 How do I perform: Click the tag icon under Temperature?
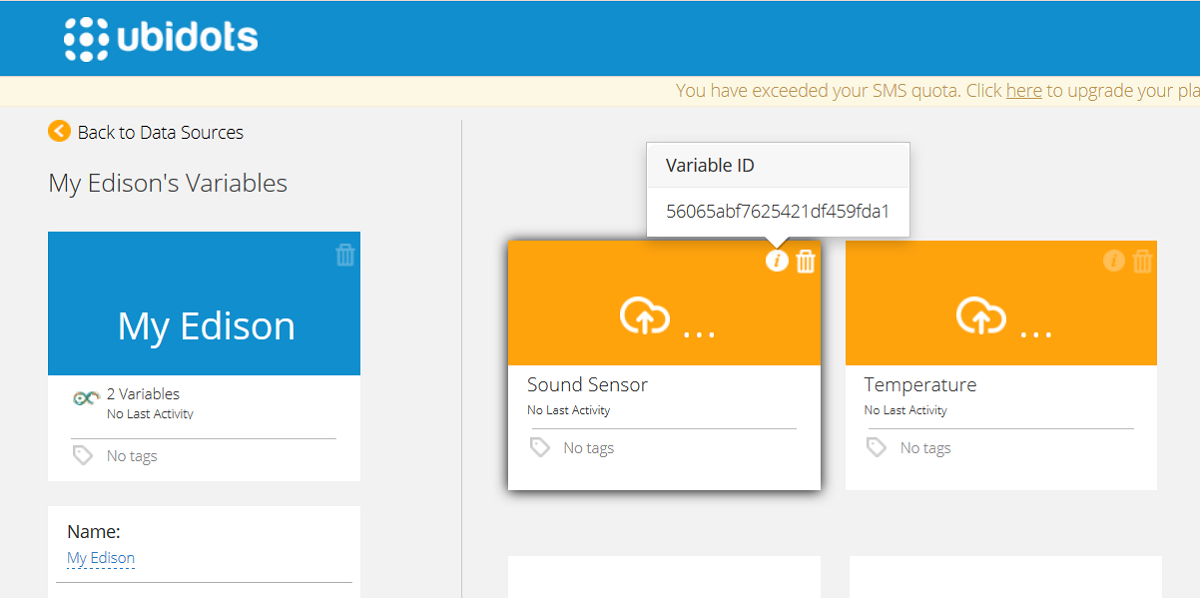coord(876,447)
